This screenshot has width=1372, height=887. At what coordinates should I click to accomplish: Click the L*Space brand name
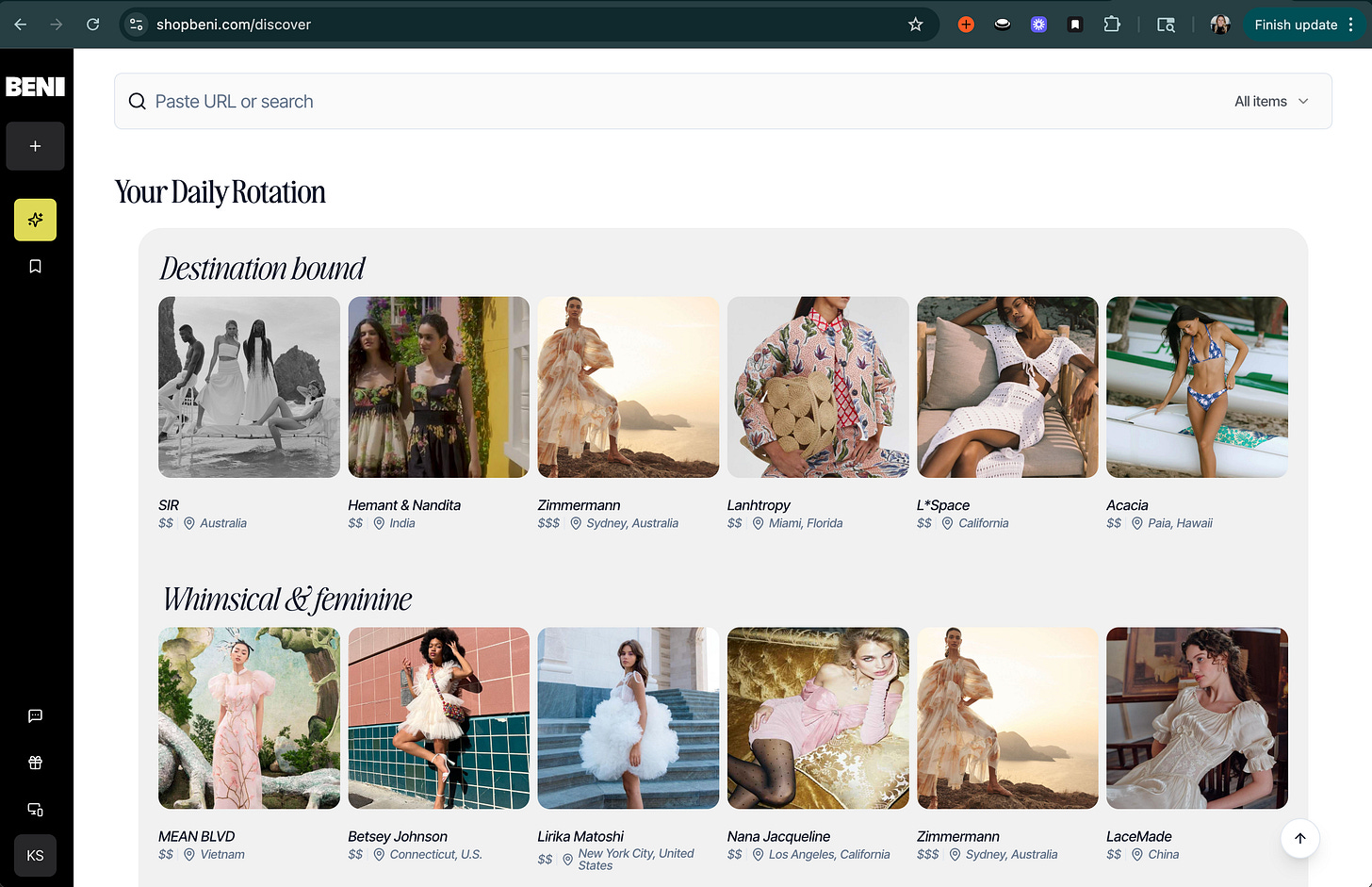click(x=943, y=505)
